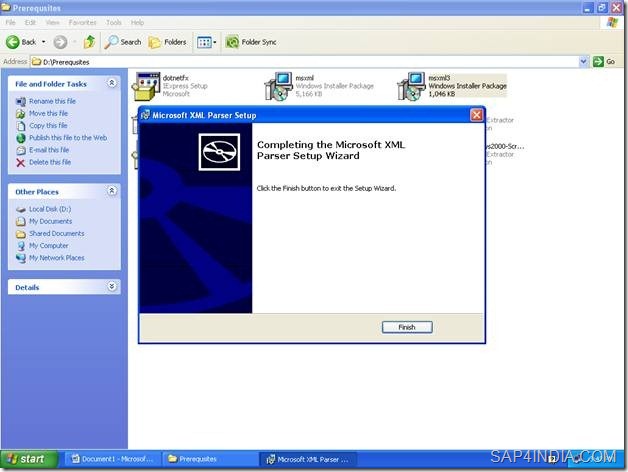
Task: Open My Network Places link
Action: (x=56, y=258)
